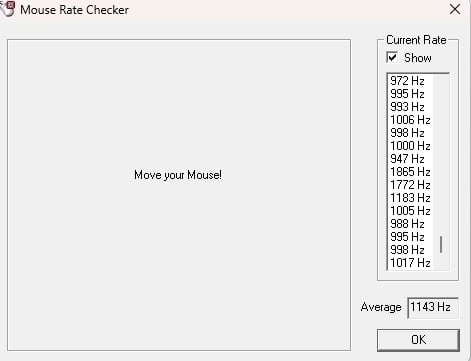This screenshot has height=361, width=471.
Task: Select the 1005 Hz list entry
Action: pos(410,211)
